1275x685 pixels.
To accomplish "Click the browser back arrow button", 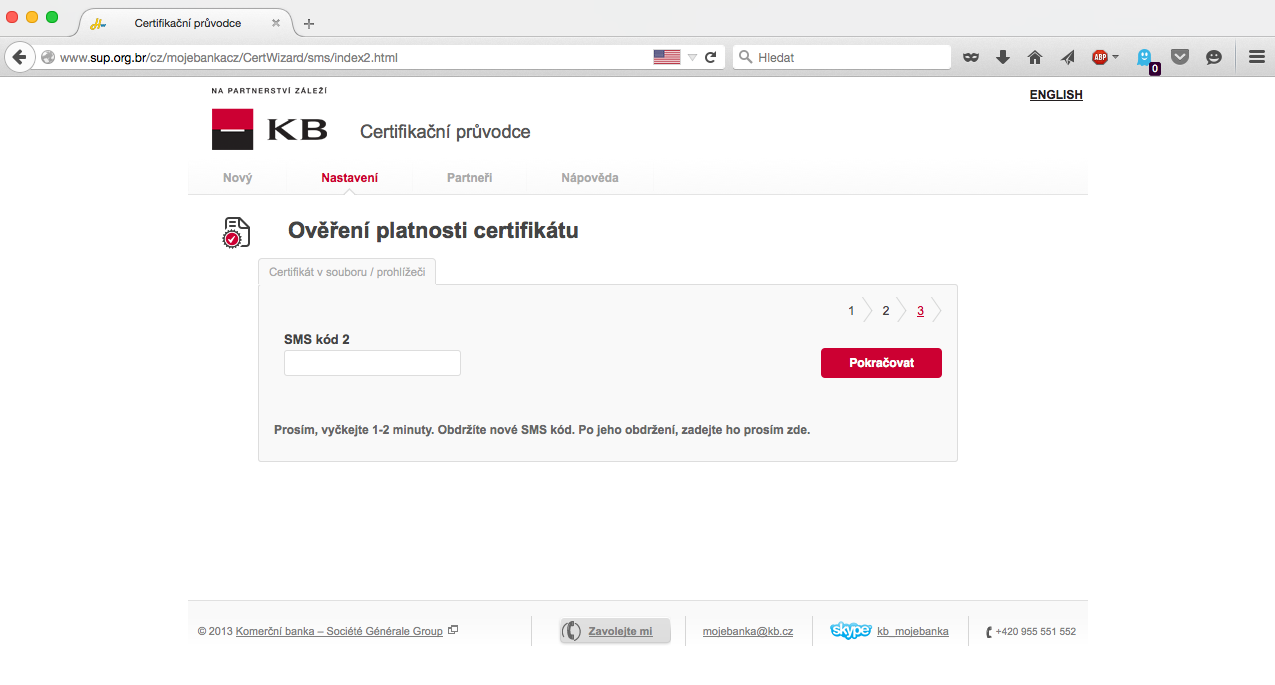I will [x=19, y=57].
